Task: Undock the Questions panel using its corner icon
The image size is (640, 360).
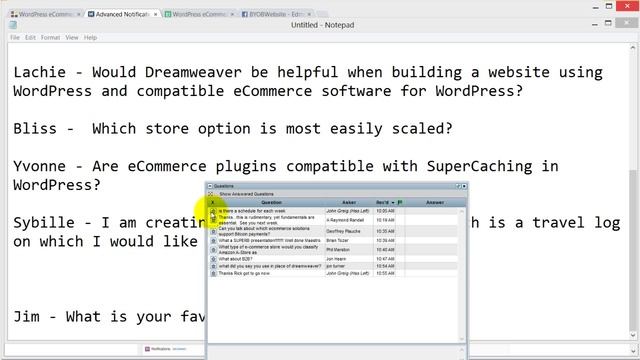Action: pyautogui.click(x=464, y=186)
